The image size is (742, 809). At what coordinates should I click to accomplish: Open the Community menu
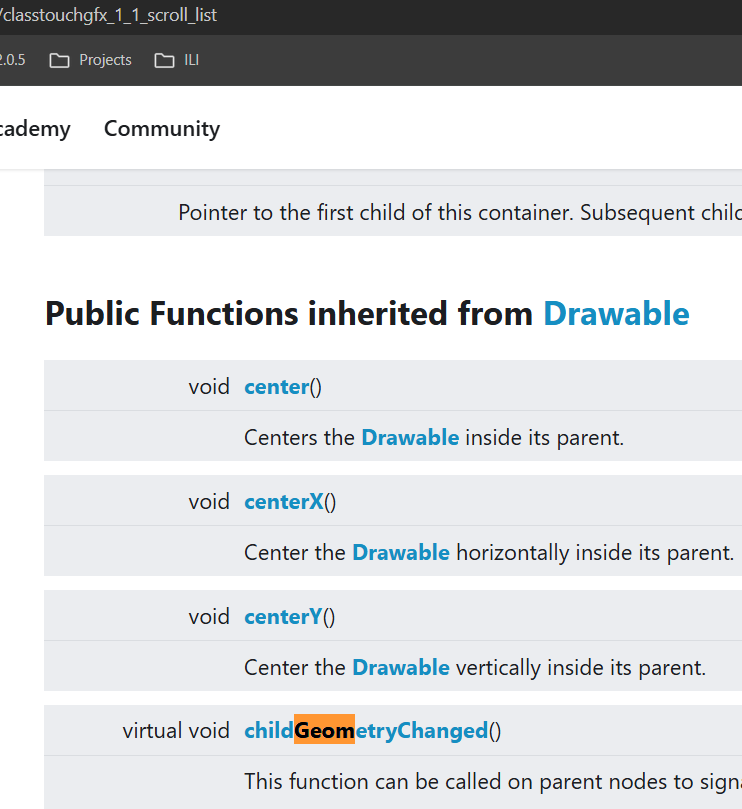tap(161, 128)
